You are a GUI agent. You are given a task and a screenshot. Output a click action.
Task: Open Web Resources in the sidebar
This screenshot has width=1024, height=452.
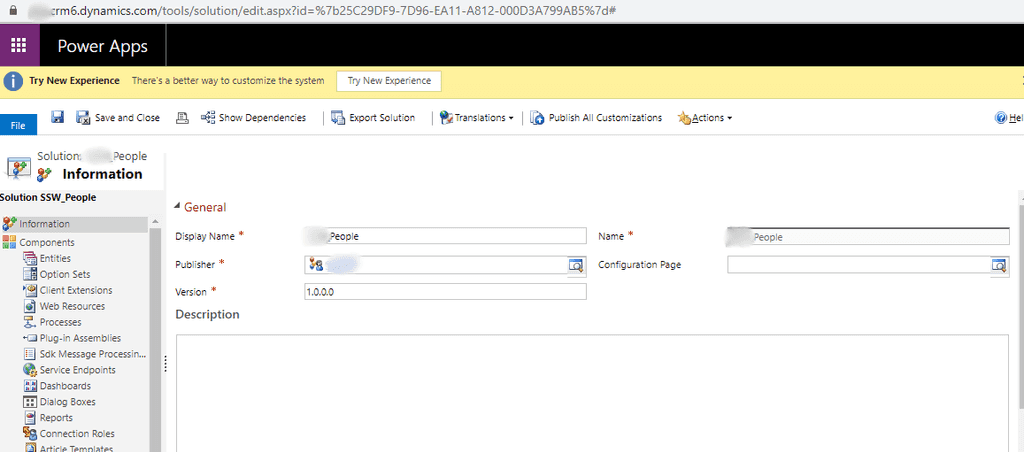(71, 306)
